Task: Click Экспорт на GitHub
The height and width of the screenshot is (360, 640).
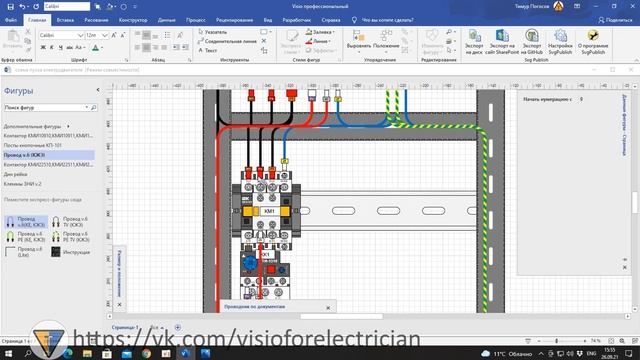Action: tap(532, 42)
